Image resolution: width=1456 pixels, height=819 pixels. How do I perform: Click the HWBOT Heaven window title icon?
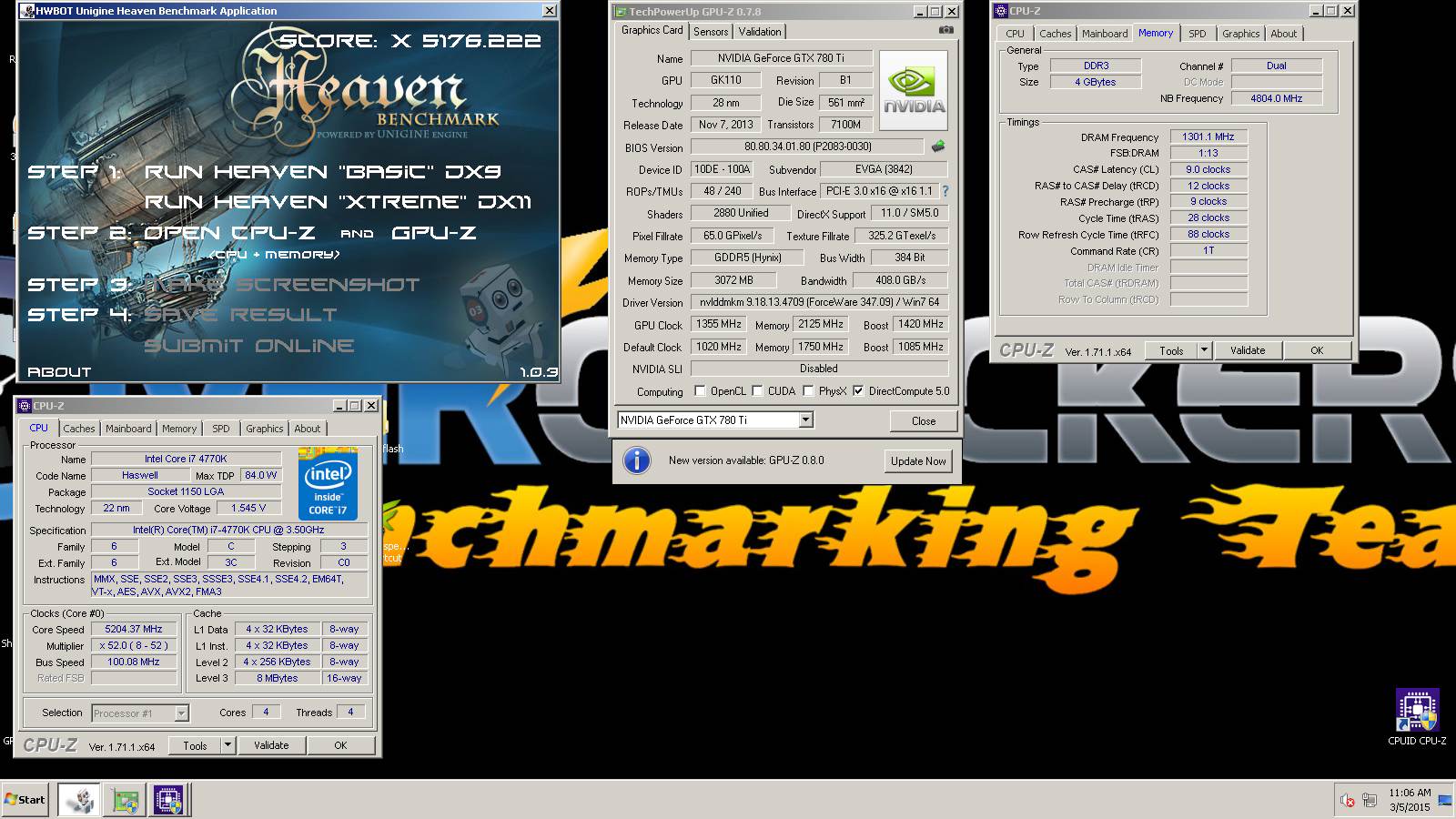(x=27, y=11)
